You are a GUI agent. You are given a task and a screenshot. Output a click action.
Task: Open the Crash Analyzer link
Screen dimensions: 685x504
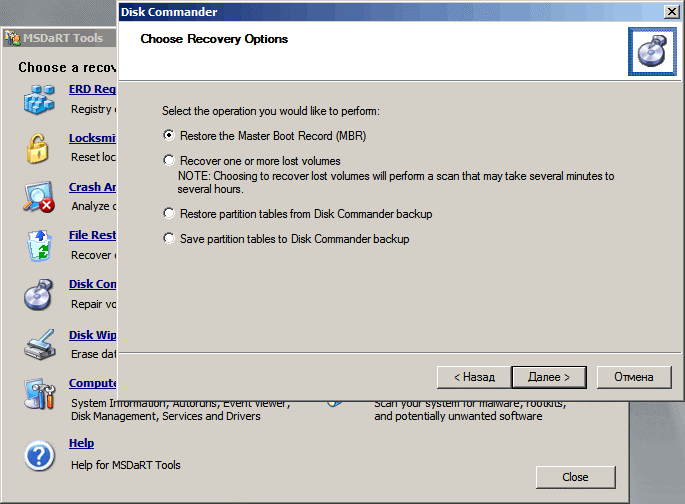[x=92, y=187]
